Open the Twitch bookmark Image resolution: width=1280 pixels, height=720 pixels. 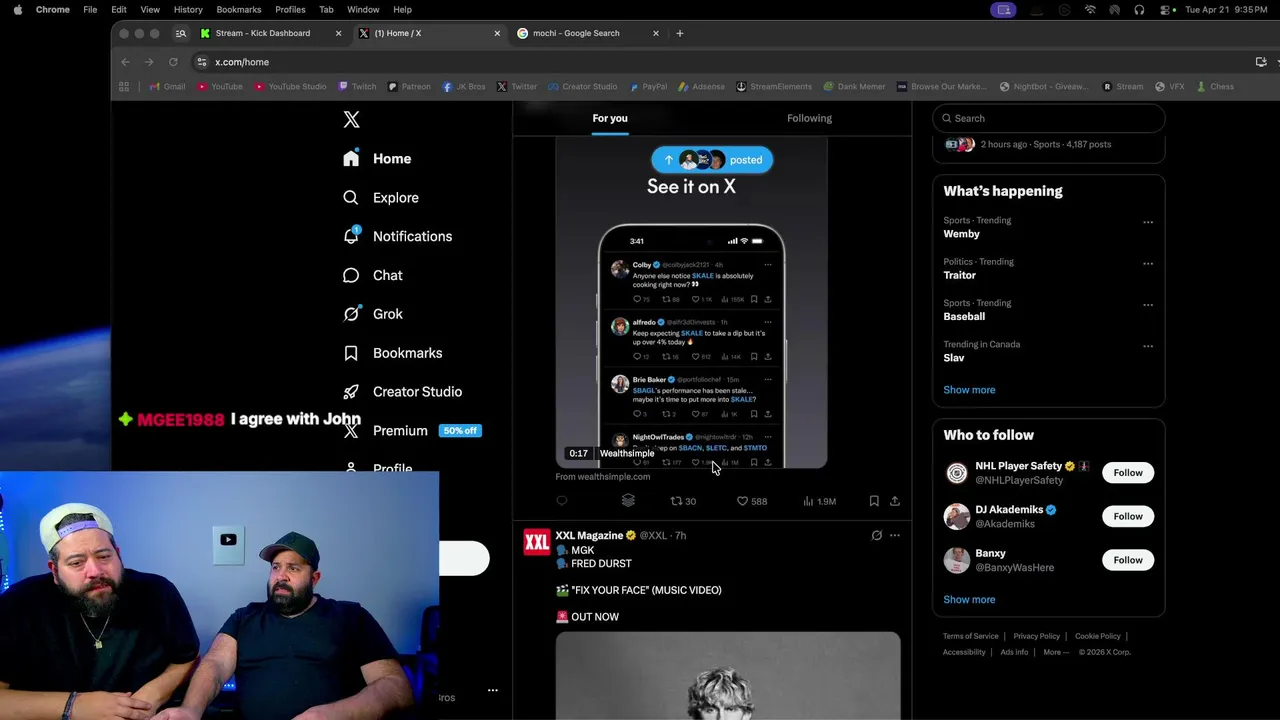tap(357, 87)
